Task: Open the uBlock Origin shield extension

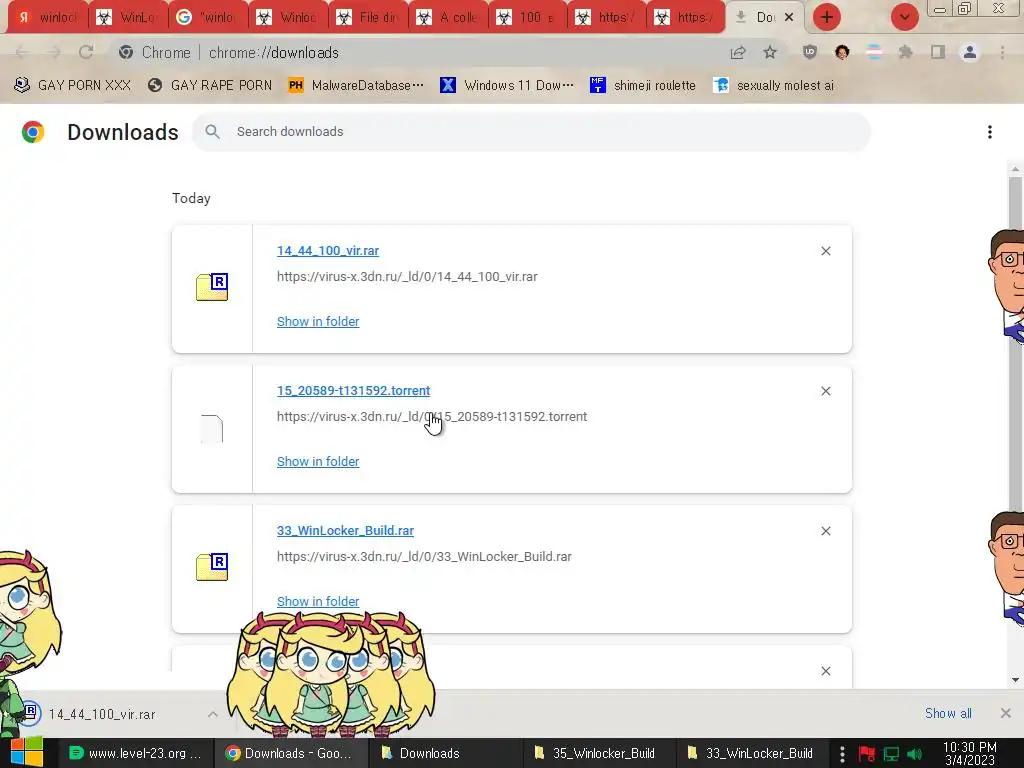Action: pos(810,52)
